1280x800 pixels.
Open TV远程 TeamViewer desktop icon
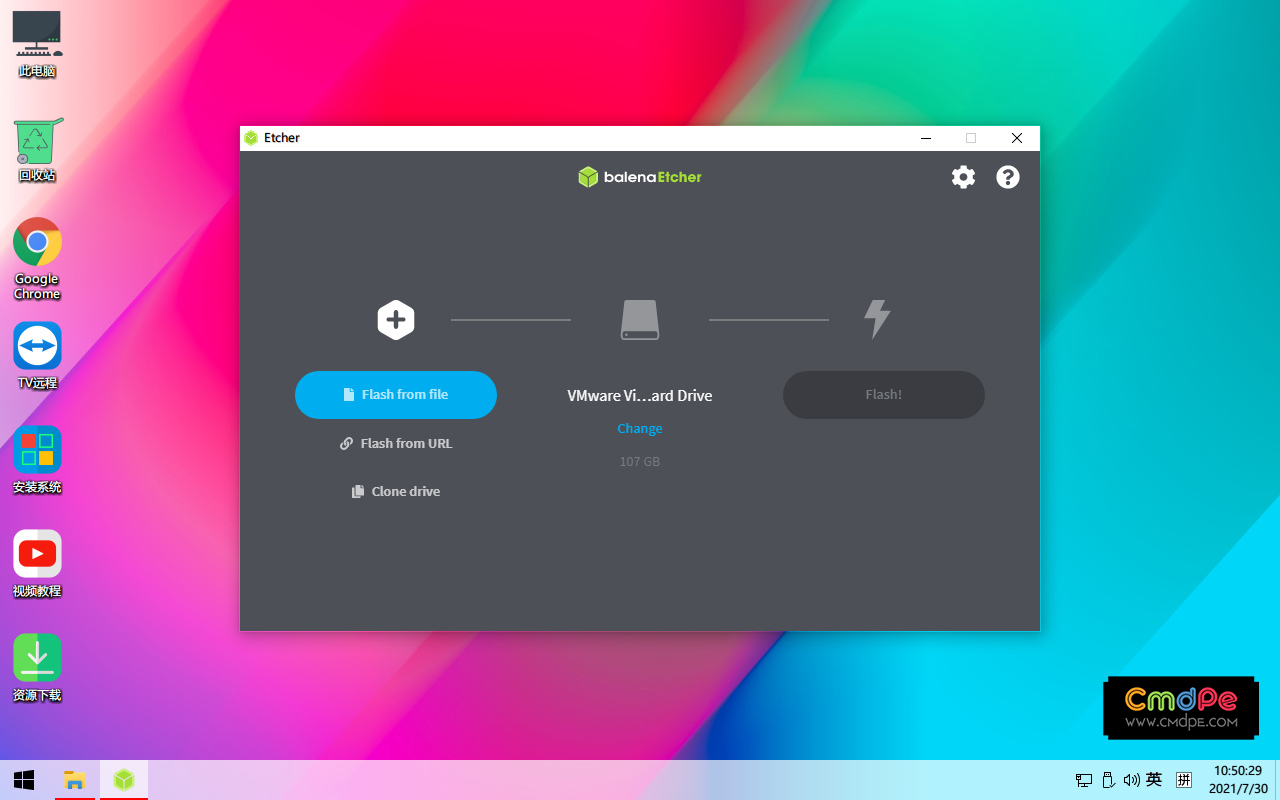tap(37, 355)
